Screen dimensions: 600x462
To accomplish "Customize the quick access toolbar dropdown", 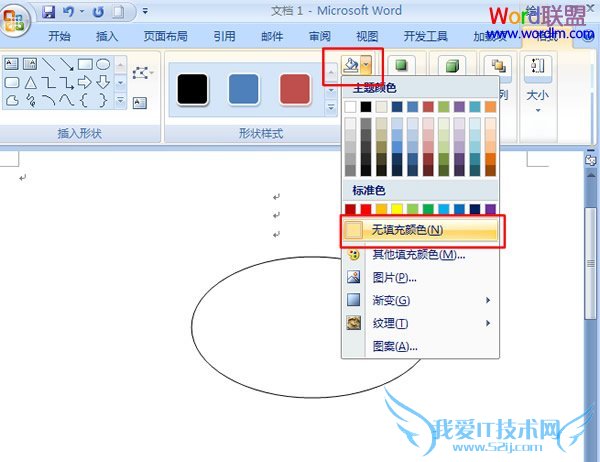I will pos(145,11).
